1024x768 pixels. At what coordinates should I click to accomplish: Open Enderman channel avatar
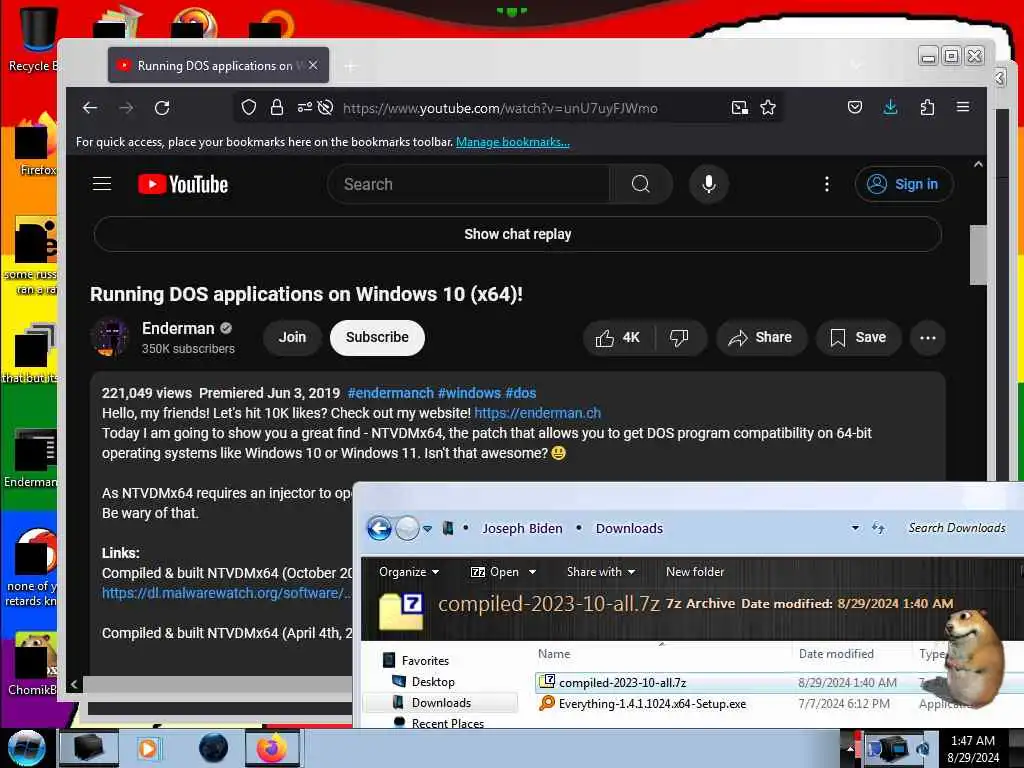110,337
